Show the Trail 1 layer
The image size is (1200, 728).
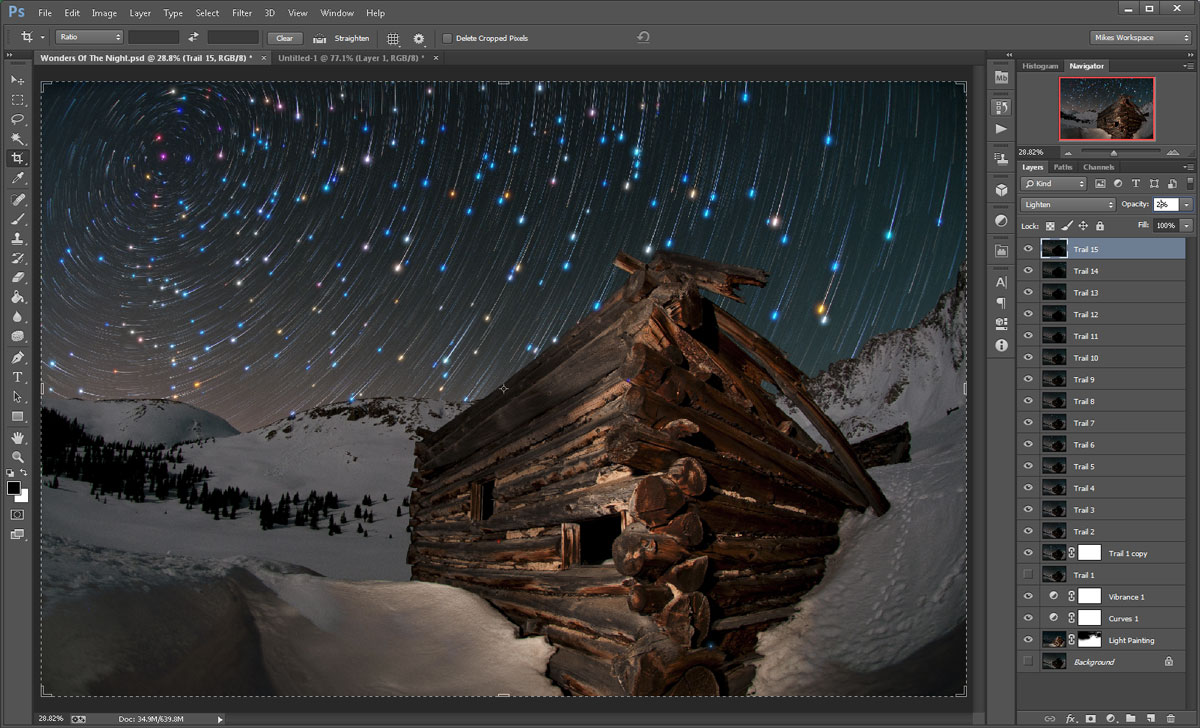[1028, 575]
